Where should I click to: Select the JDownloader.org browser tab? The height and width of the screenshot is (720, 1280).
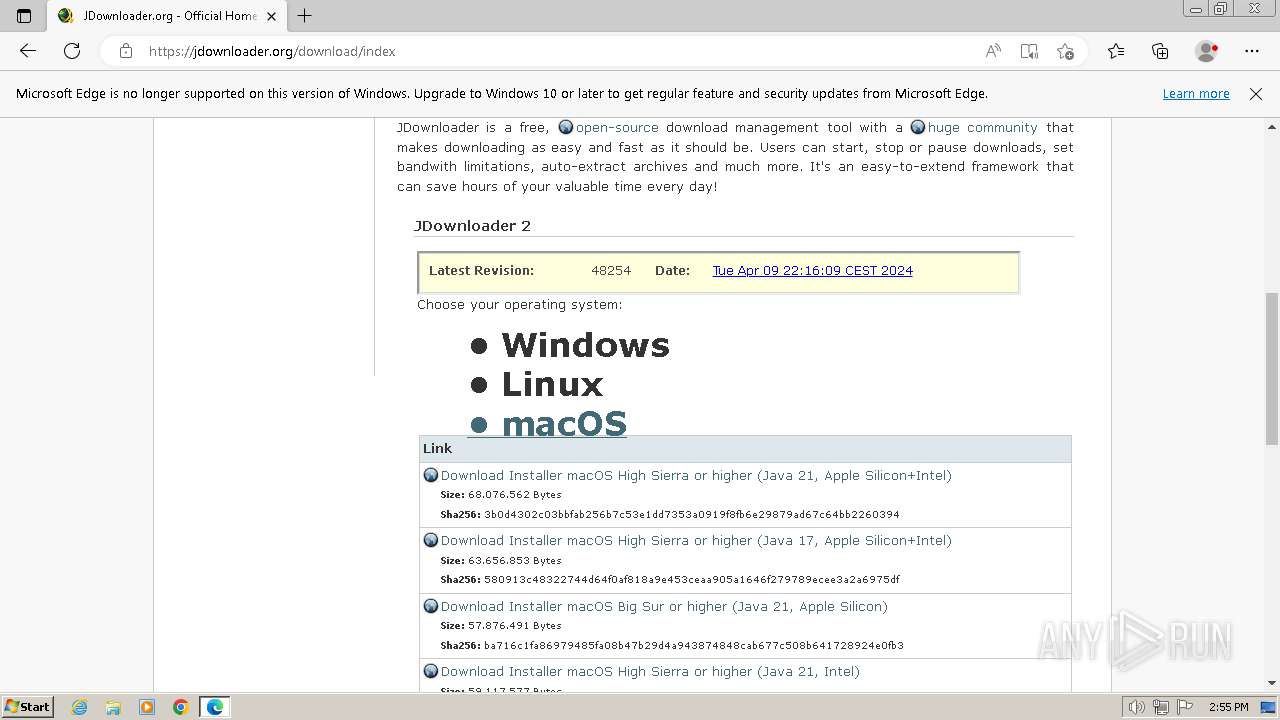pos(168,16)
